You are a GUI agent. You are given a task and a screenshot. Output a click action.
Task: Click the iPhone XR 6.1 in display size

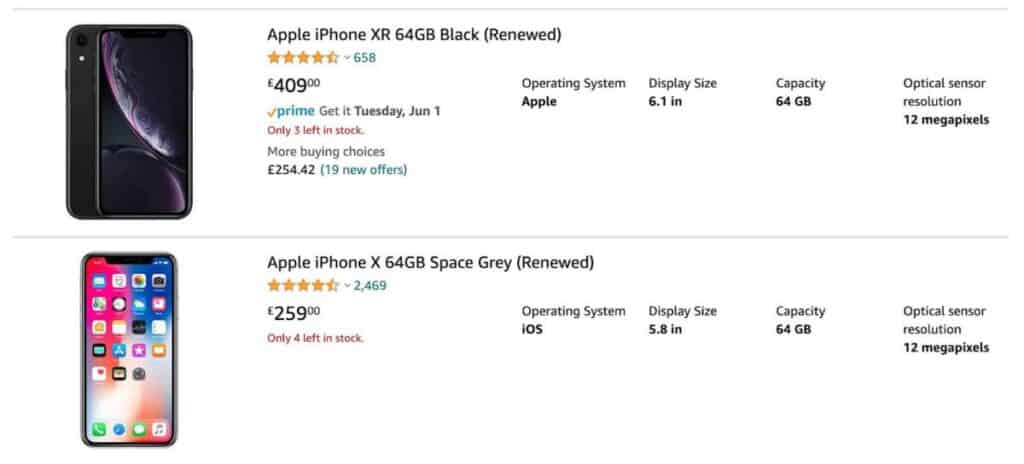click(665, 102)
